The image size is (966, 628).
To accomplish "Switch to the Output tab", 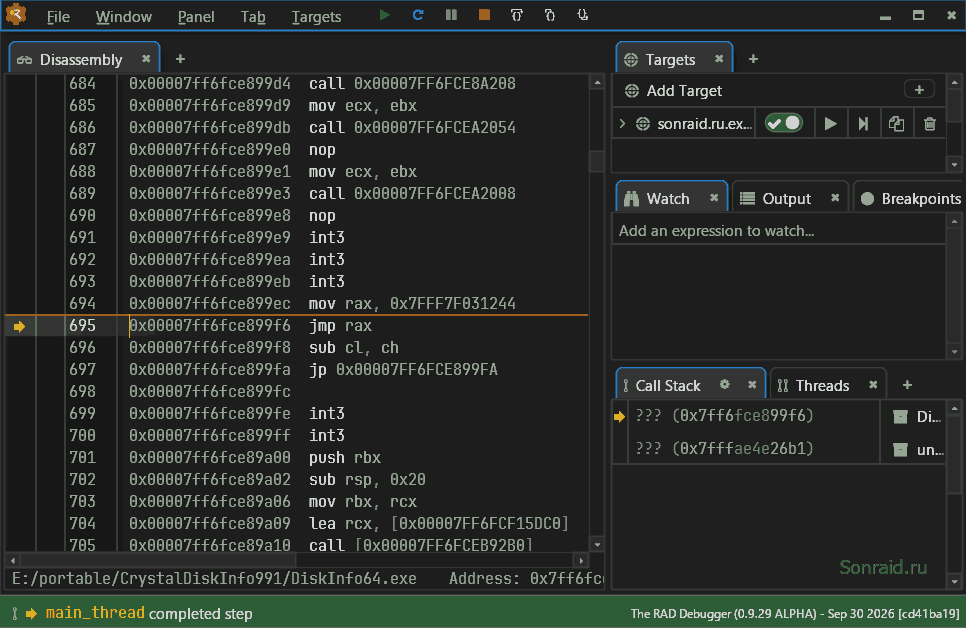I will click(x=790, y=198).
